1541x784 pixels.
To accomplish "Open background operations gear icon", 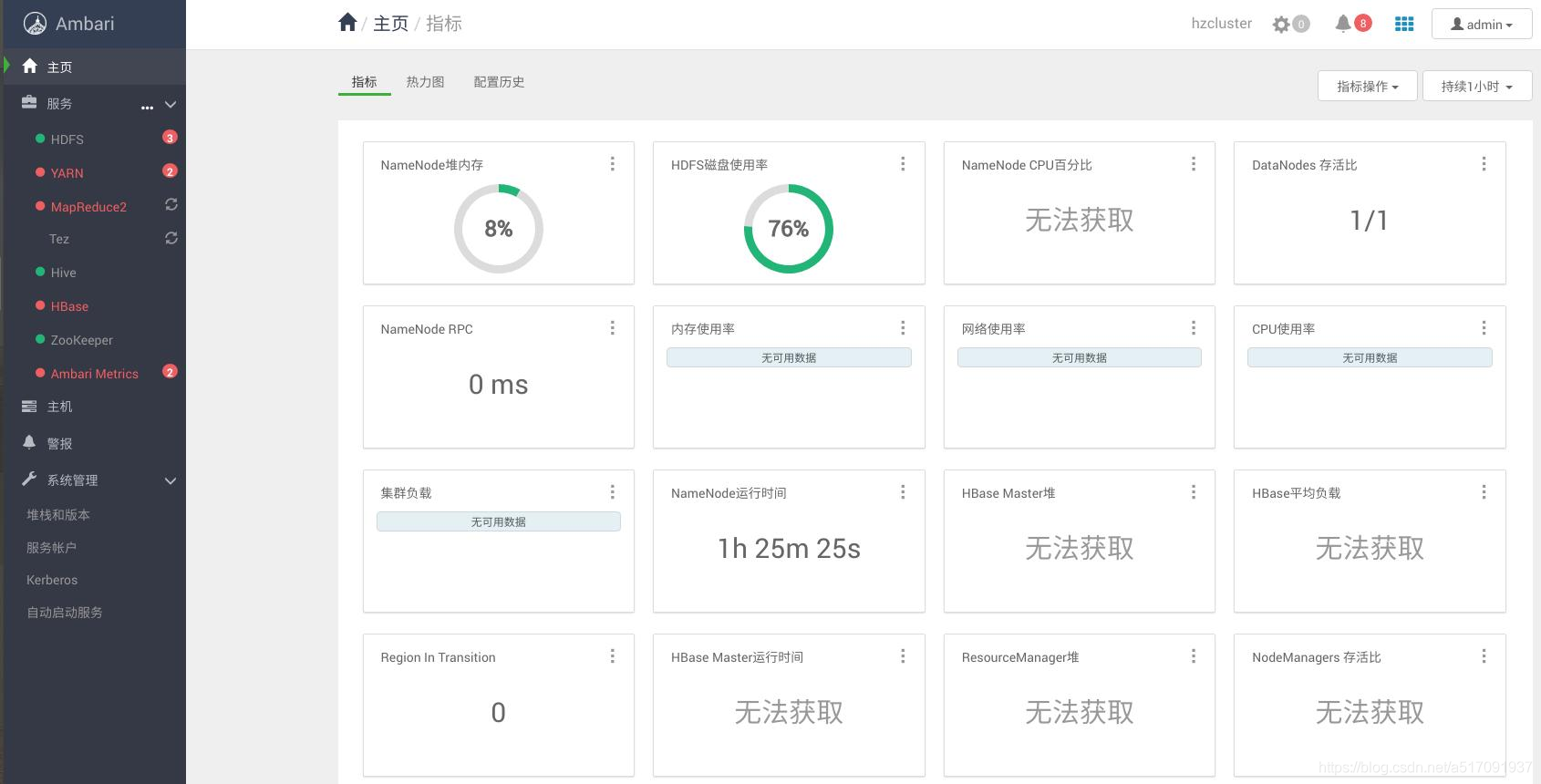I will tap(1281, 24).
